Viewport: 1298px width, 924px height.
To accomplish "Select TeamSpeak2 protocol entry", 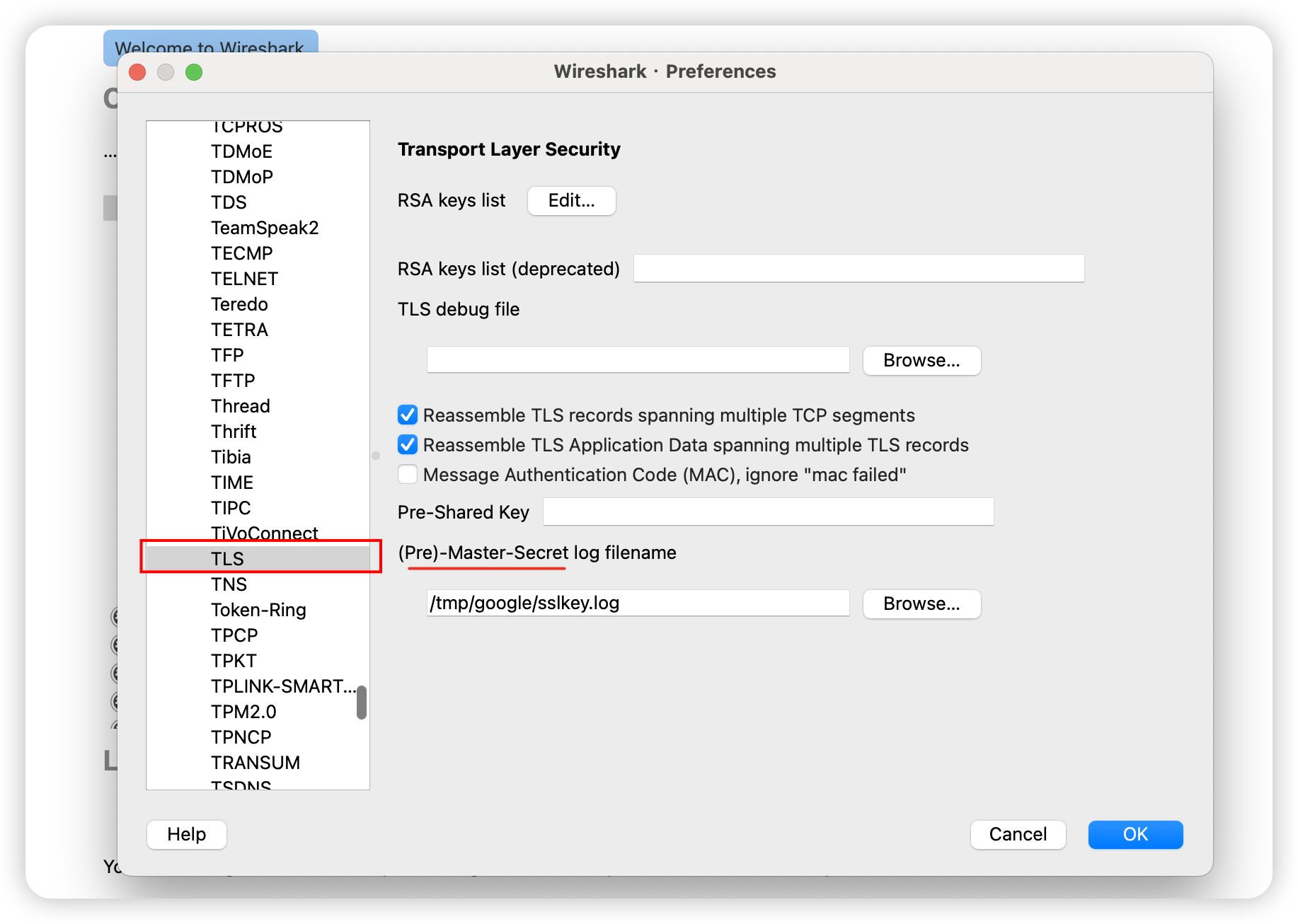I will (x=258, y=228).
